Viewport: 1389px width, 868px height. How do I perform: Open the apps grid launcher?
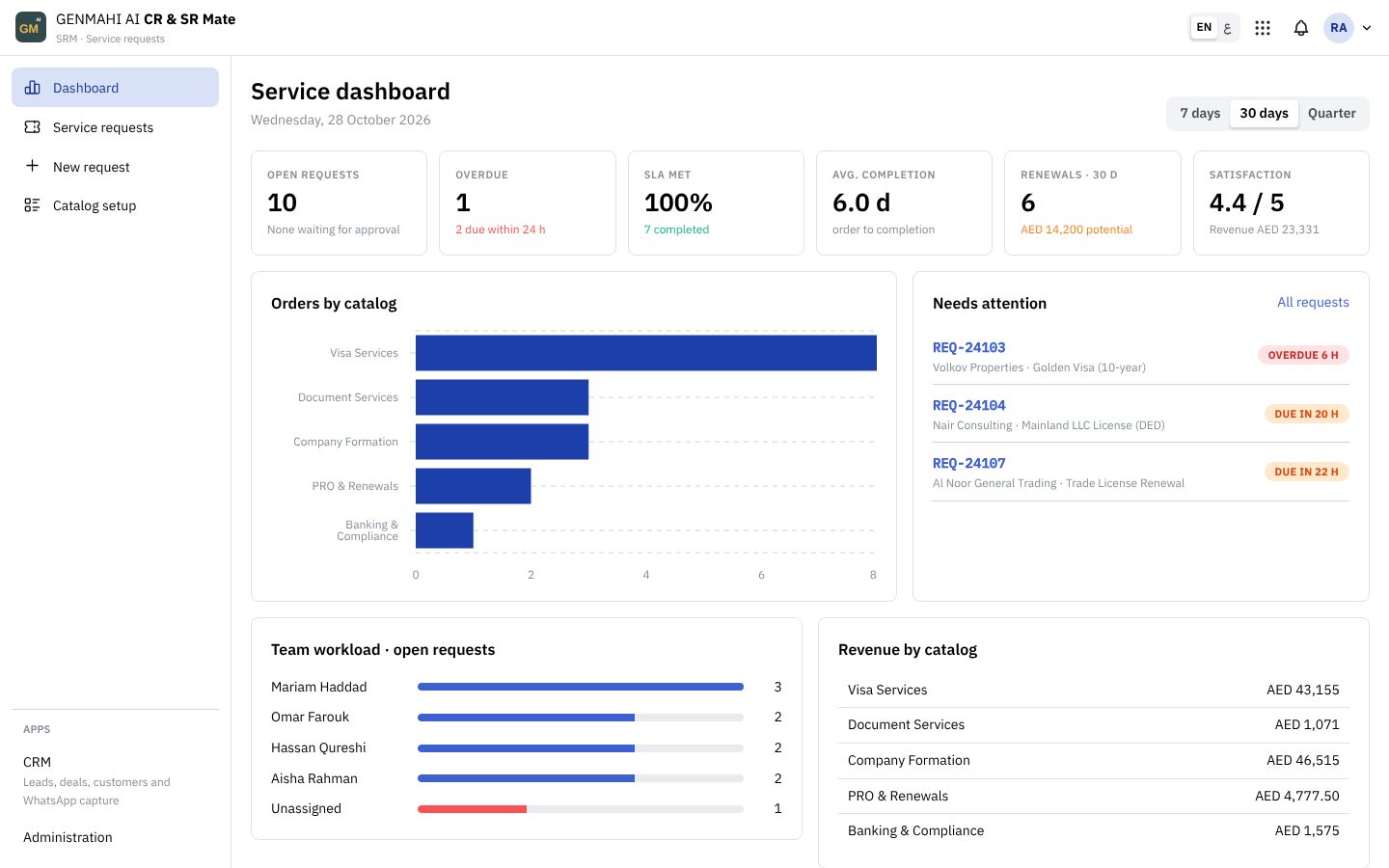(x=1263, y=28)
